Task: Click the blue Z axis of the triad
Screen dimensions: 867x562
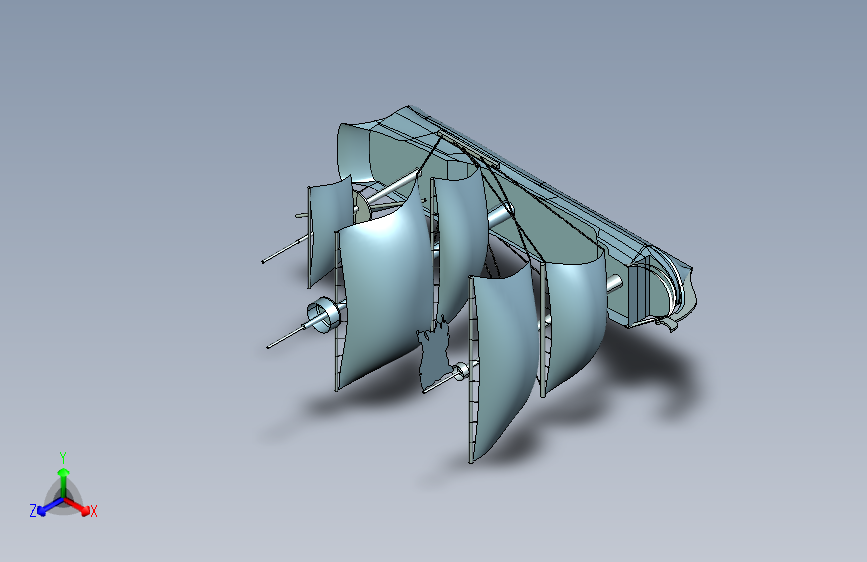Action: (50, 507)
